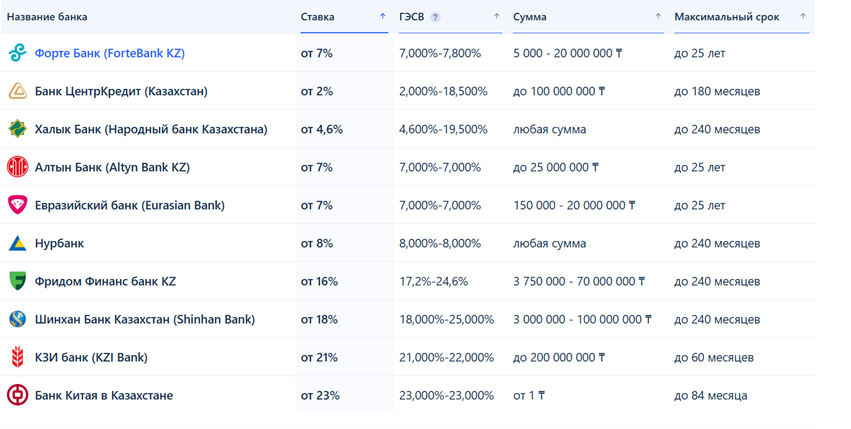Click rate 'от 16%' cell

(x=319, y=281)
